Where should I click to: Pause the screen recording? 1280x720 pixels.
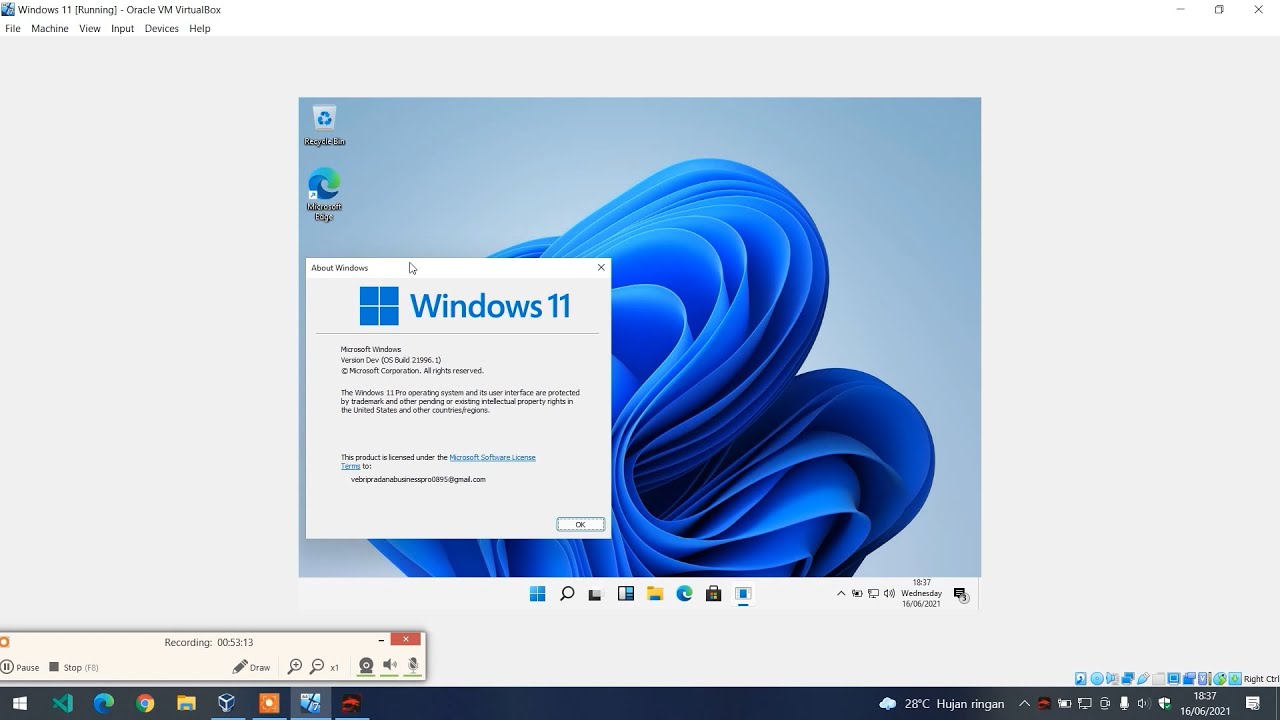(20, 667)
